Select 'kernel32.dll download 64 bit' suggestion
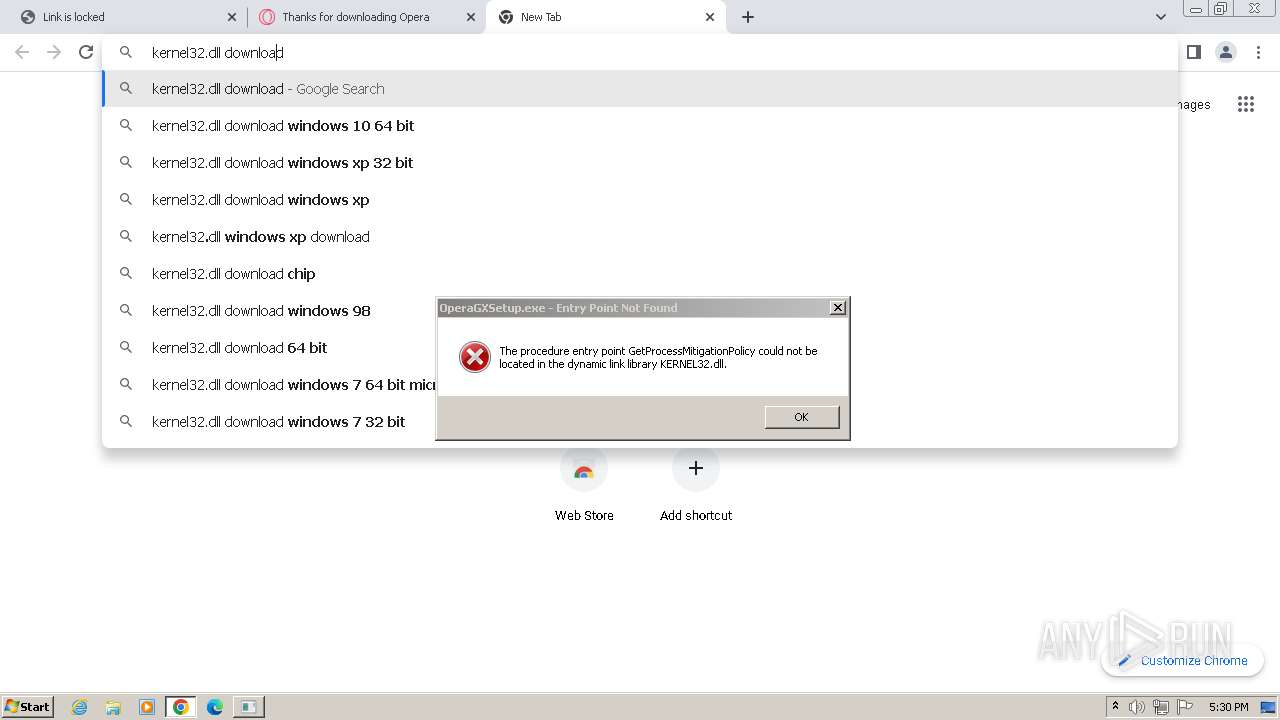The height and width of the screenshot is (720, 1280). (270, 348)
